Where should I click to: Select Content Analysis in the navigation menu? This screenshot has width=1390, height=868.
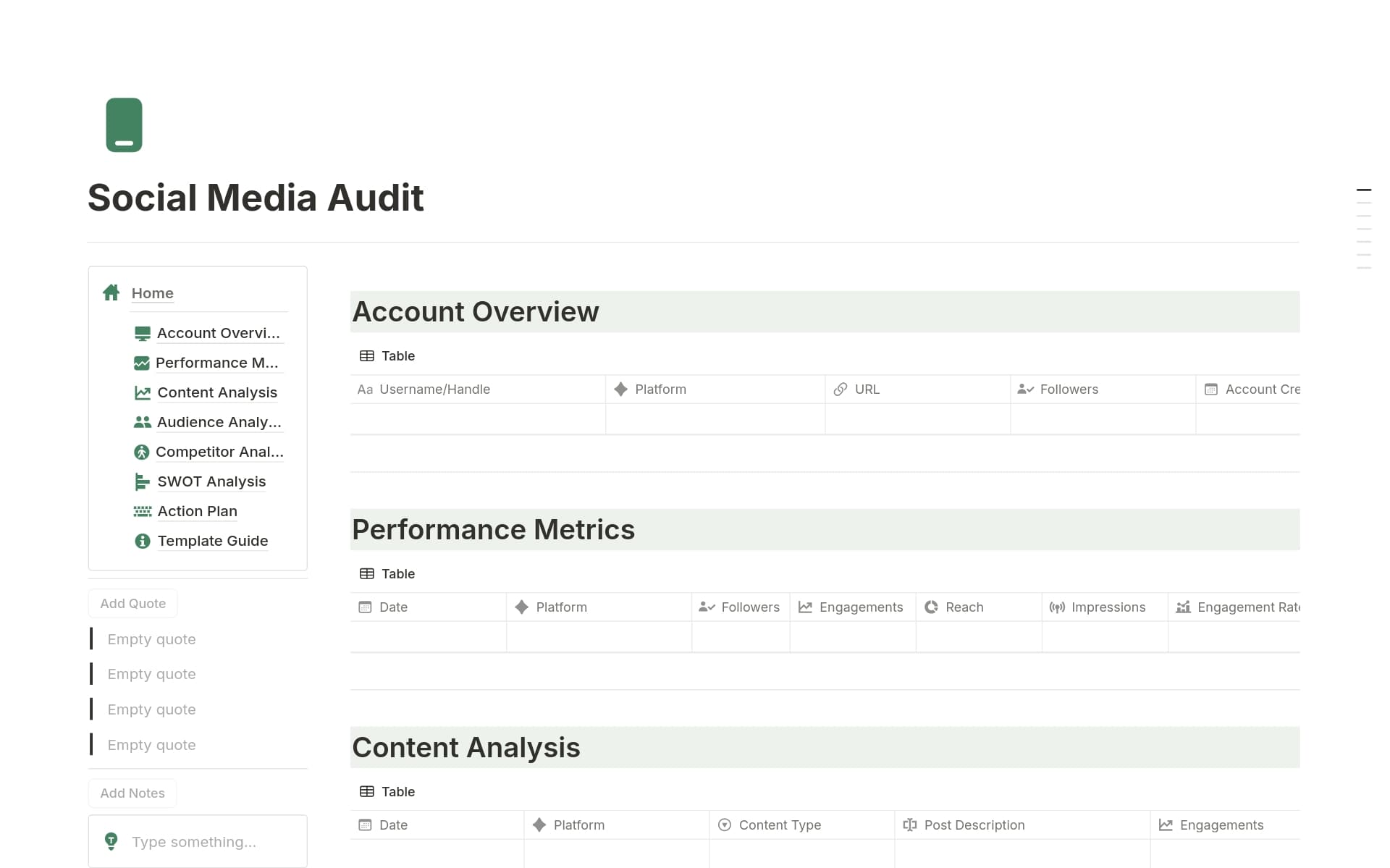pos(216,392)
